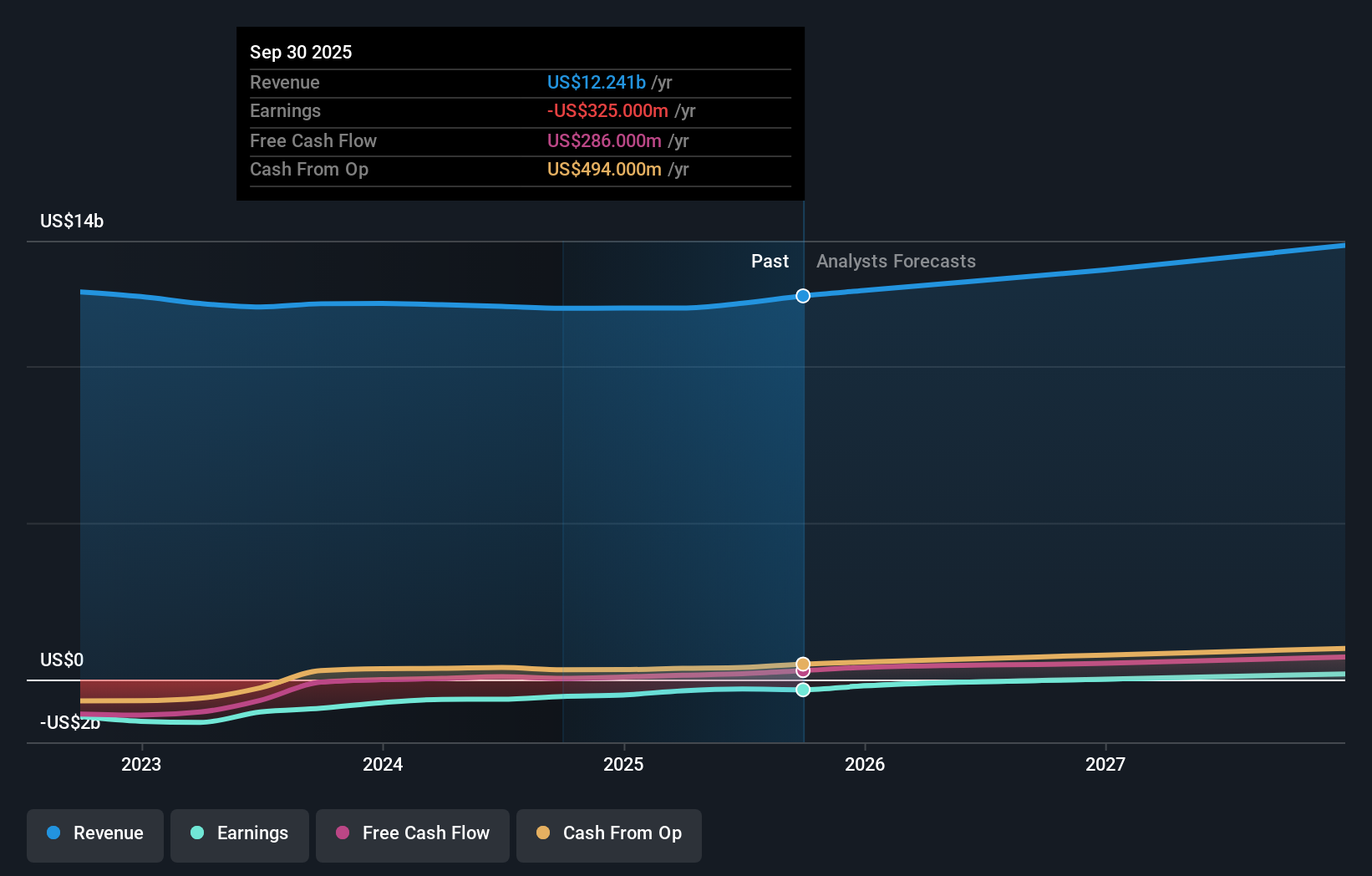Select the 2025 axis year label
Image resolution: width=1372 pixels, height=876 pixels.
(624, 764)
